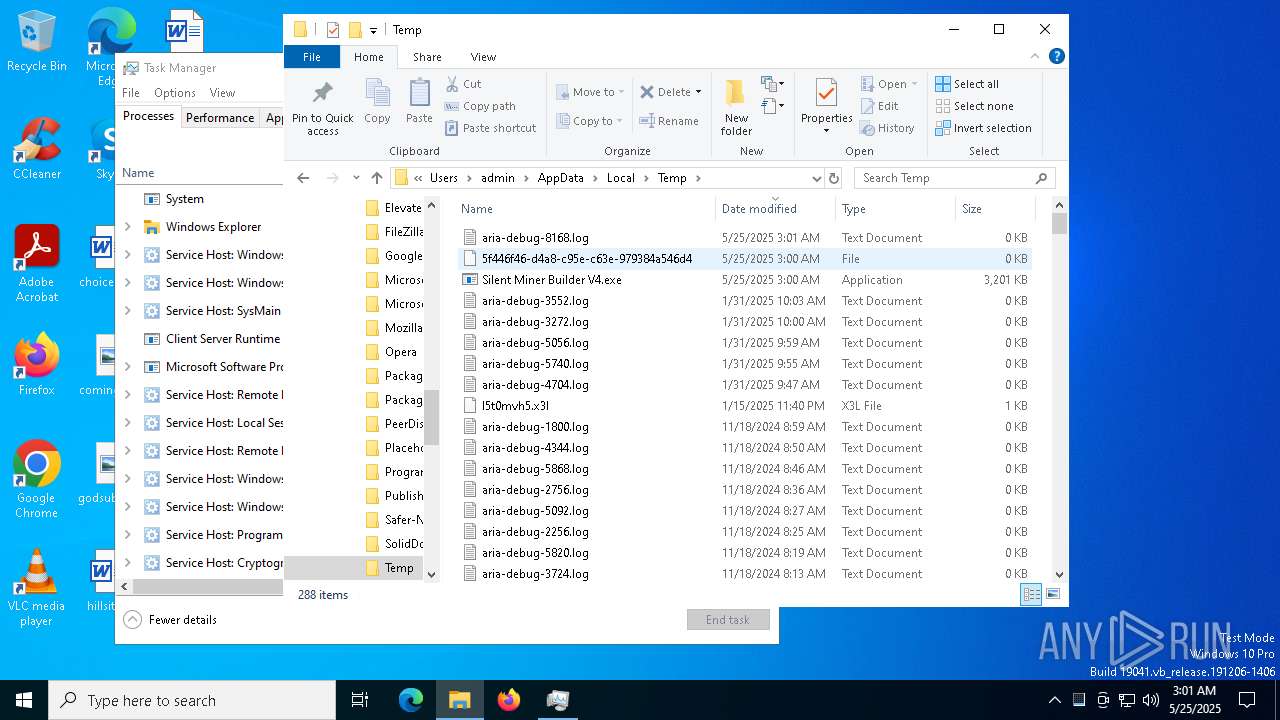Open the File ribbon tab
This screenshot has width=1280, height=720.
coord(312,57)
